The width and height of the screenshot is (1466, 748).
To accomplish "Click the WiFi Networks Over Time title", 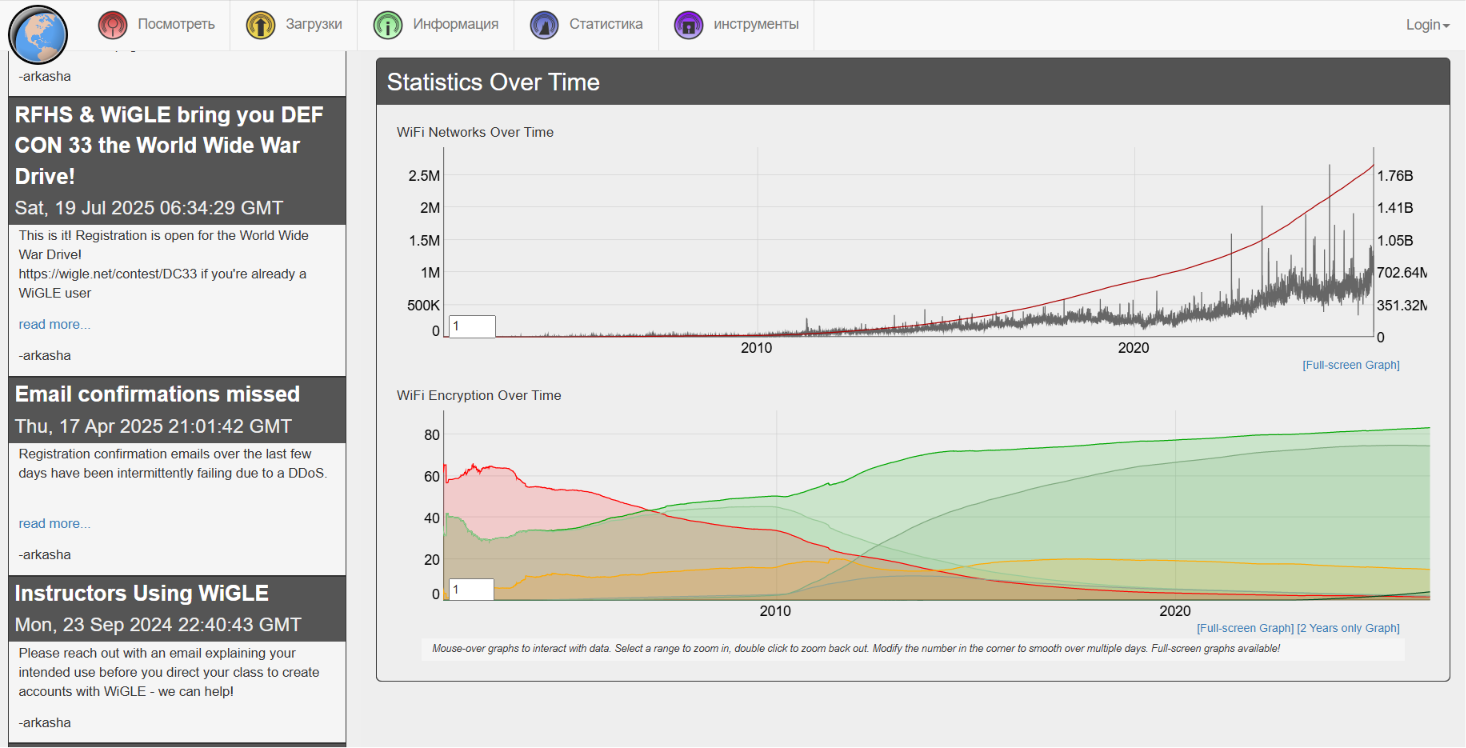I will pyautogui.click(x=475, y=132).
